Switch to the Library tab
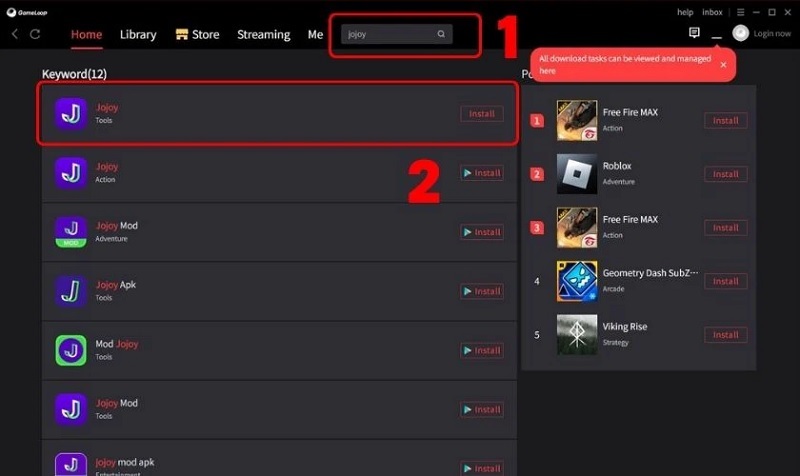Image resolution: width=800 pixels, height=476 pixels. tap(138, 35)
